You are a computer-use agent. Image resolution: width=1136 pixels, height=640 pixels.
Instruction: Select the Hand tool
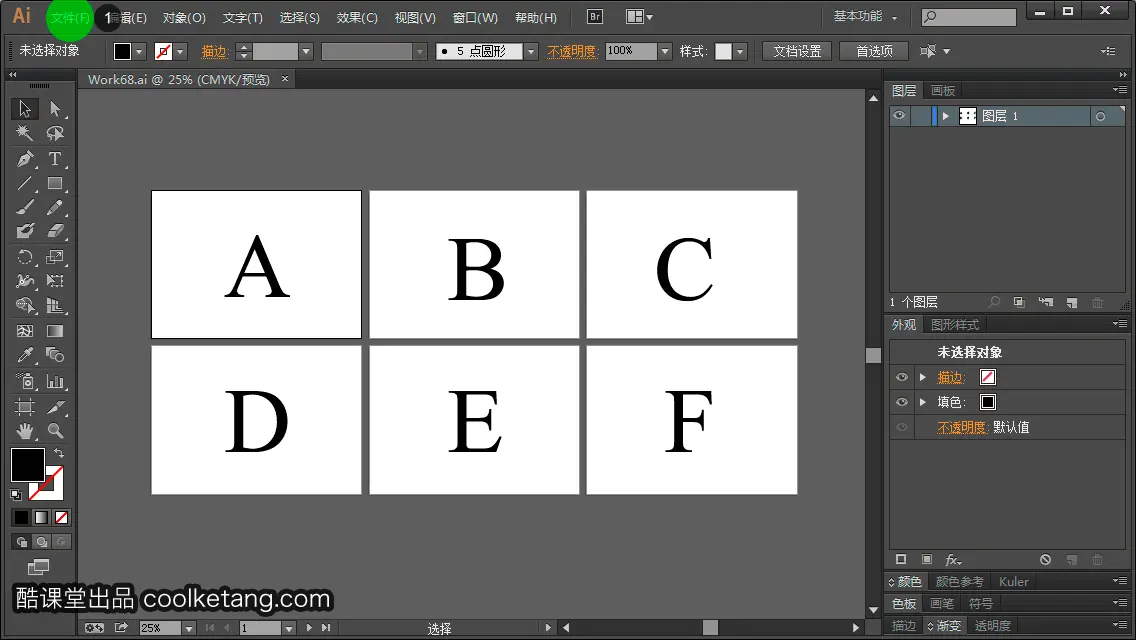click(25, 431)
